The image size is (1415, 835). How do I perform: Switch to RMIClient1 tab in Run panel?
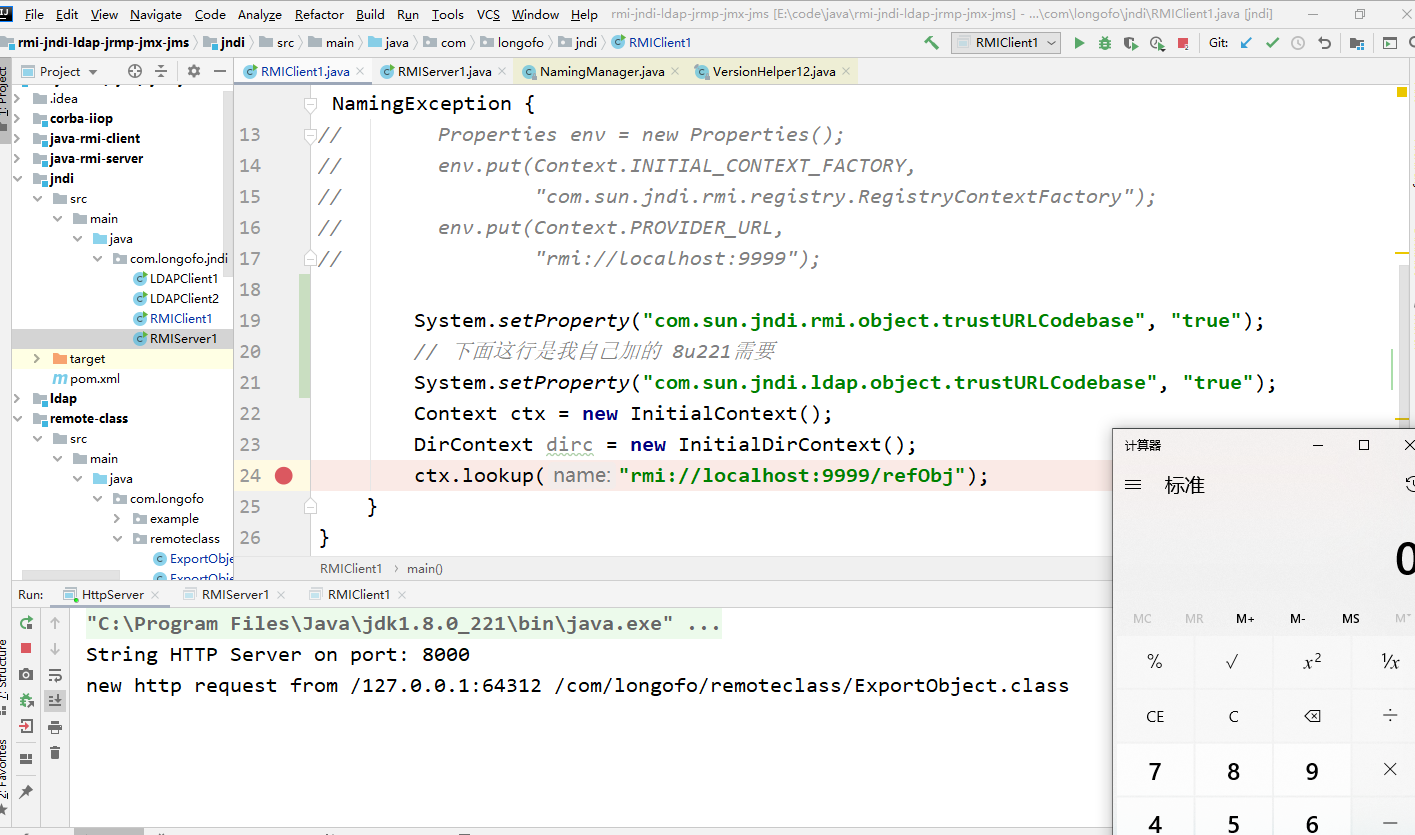coord(358,594)
